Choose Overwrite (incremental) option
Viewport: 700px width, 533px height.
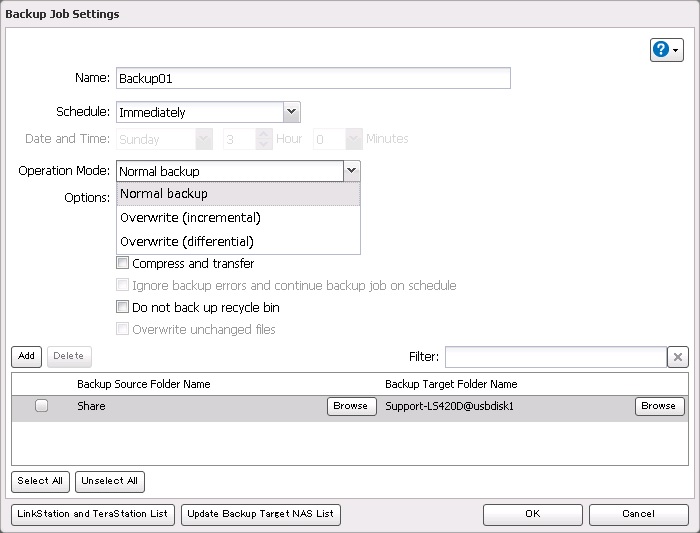(238, 218)
